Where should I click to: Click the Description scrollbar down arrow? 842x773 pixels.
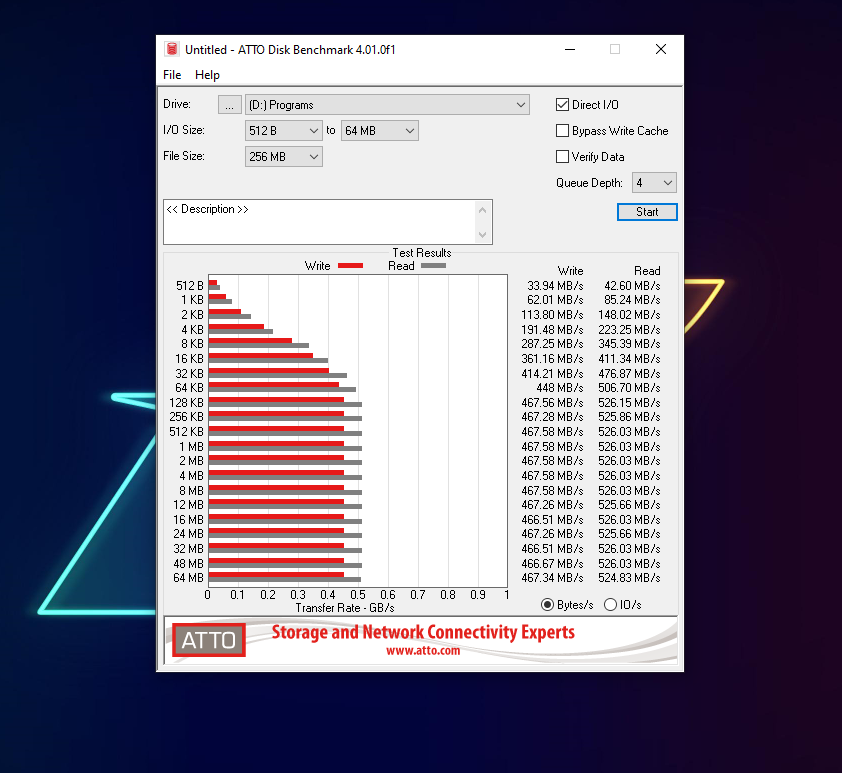pyautogui.click(x=482, y=235)
